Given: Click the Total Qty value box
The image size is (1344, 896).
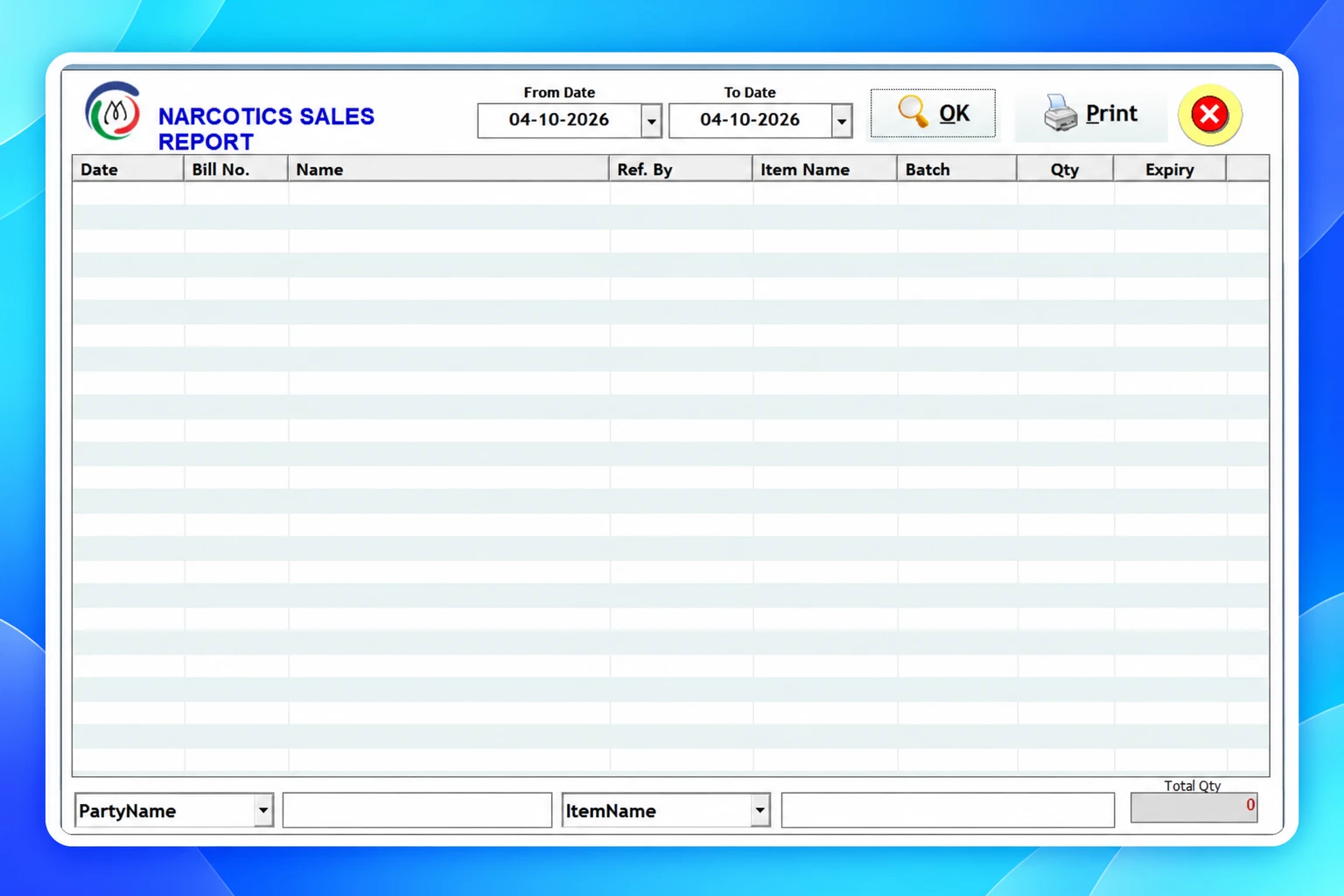Looking at the screenshot, I should (x=1193, y=807).
